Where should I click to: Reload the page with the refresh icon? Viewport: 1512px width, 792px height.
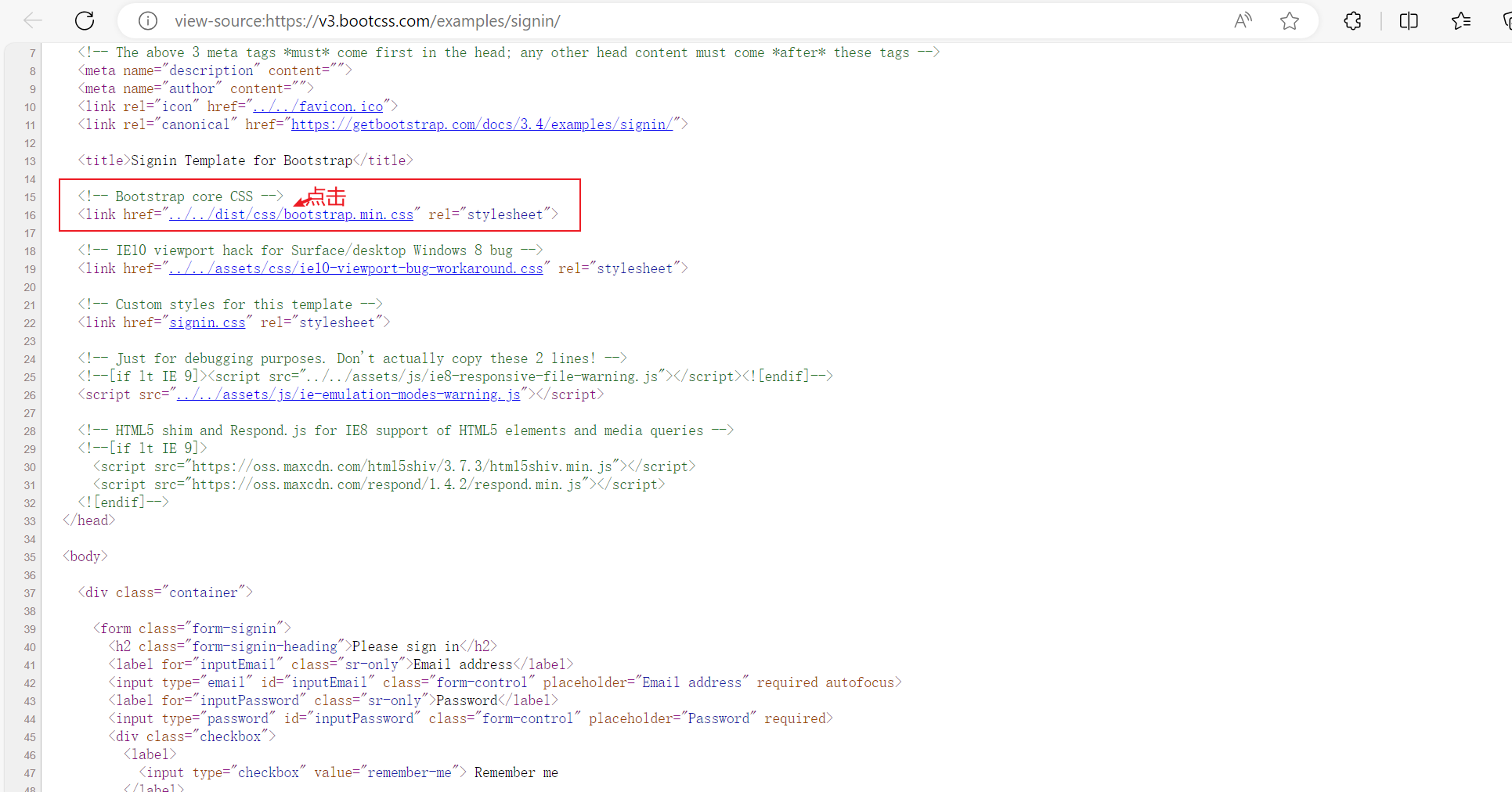85,21
